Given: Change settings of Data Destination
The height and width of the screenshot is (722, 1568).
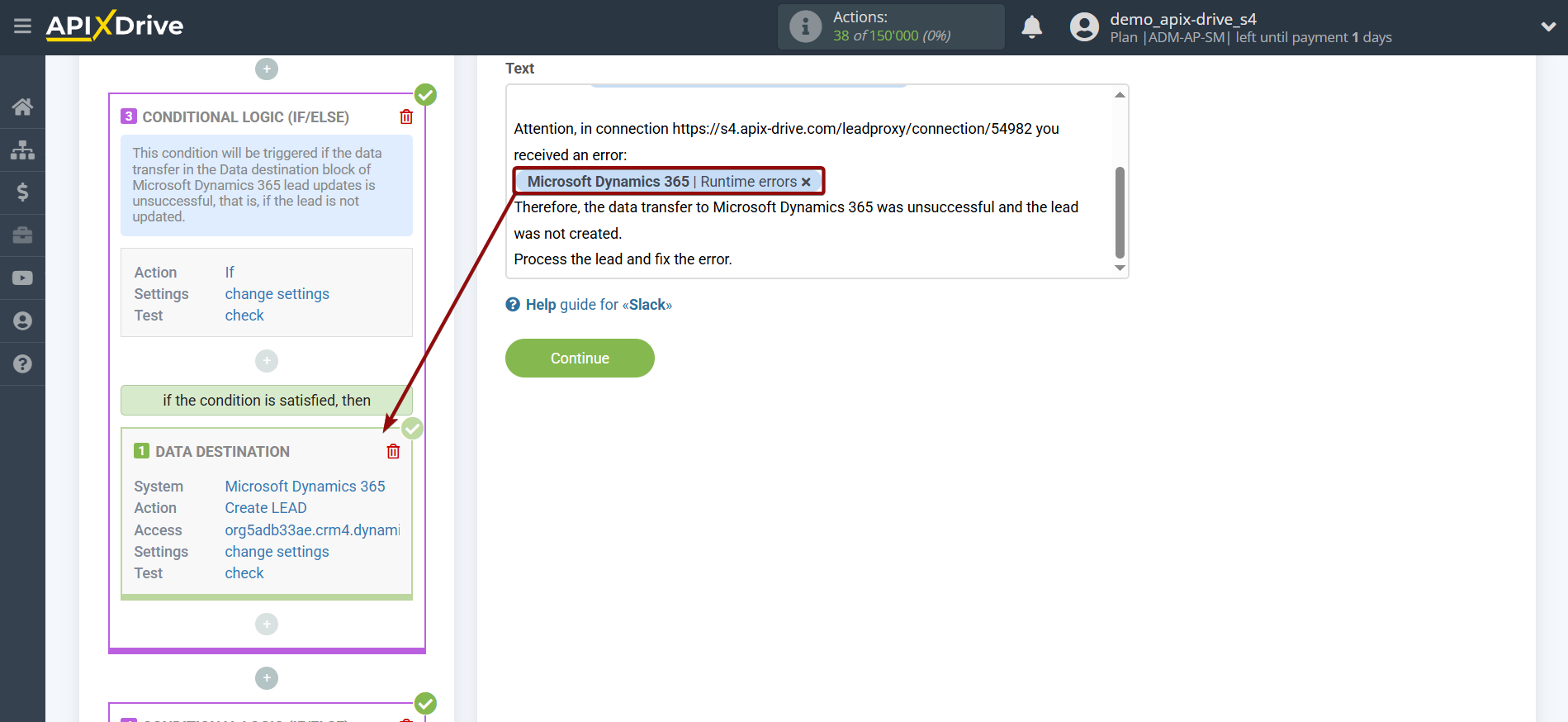Looking at the screenshot, I should tap(277, 552).
